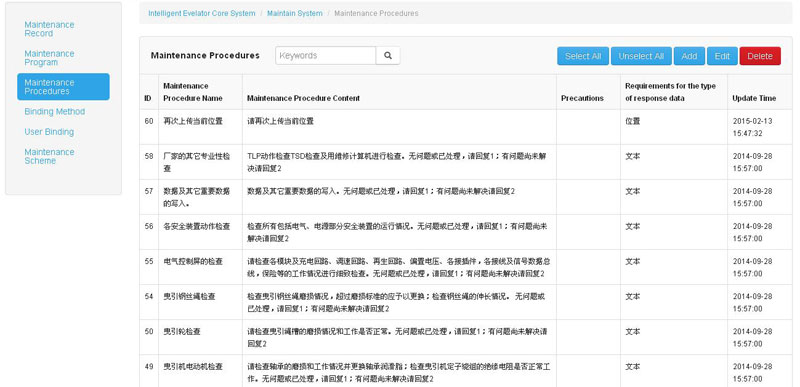
Task: Select the row with ID 56
Action: (466, 232)
